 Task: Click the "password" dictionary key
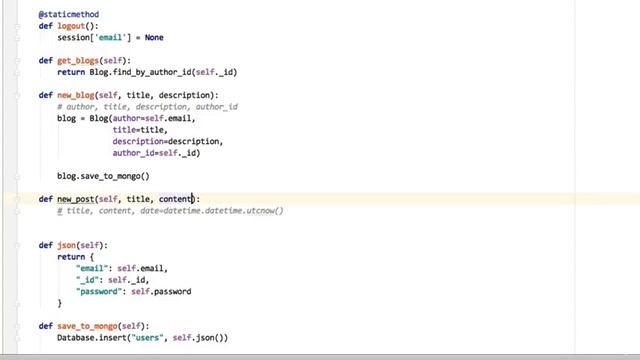coord(99,291)
